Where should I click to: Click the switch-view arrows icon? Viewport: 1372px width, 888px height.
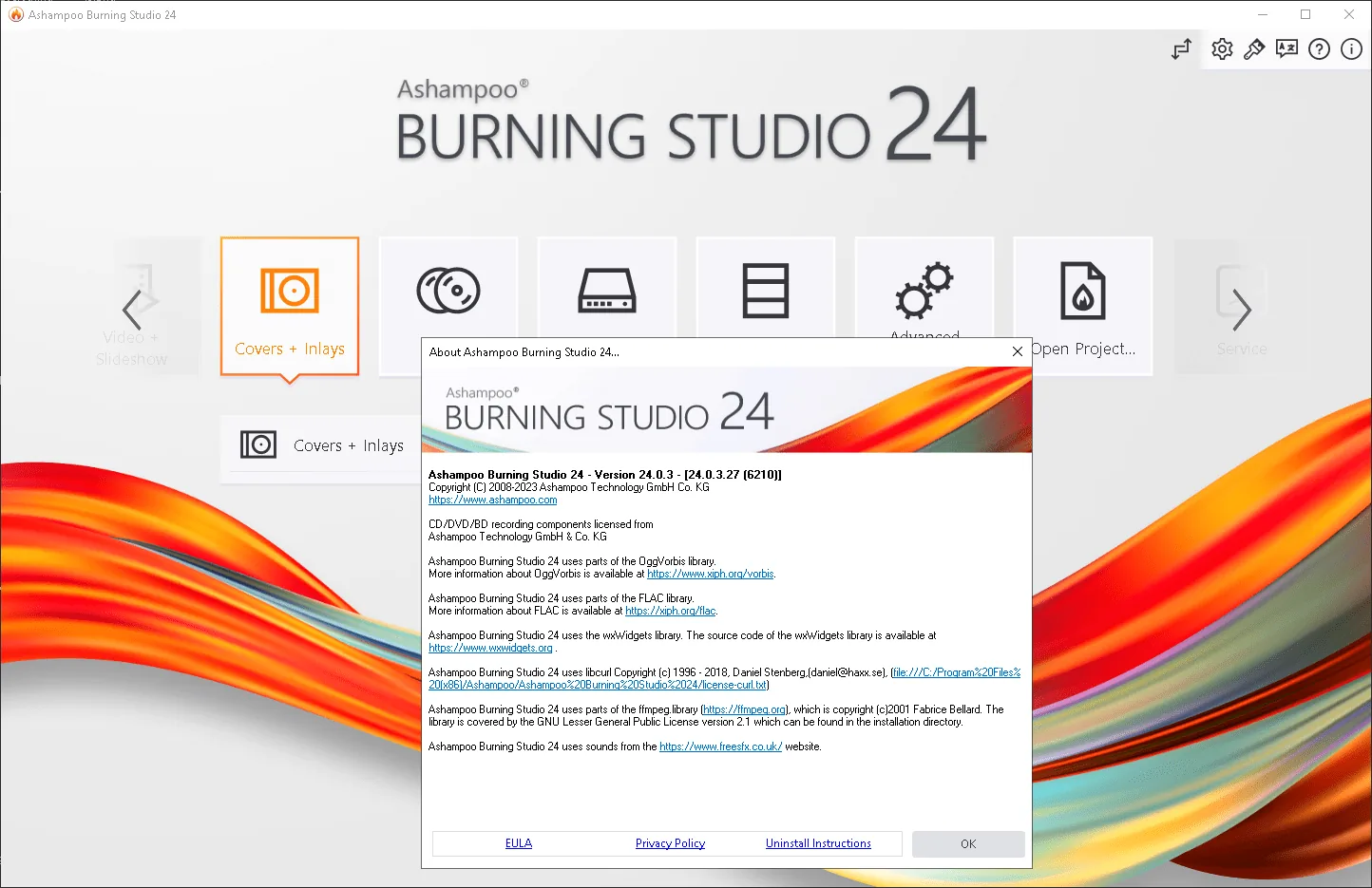[x=1181, y=49]
